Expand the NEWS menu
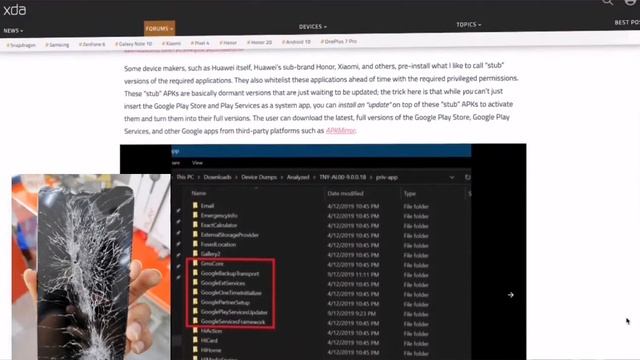The height and width of the screenshot is (360, 640). pos(13,31)
